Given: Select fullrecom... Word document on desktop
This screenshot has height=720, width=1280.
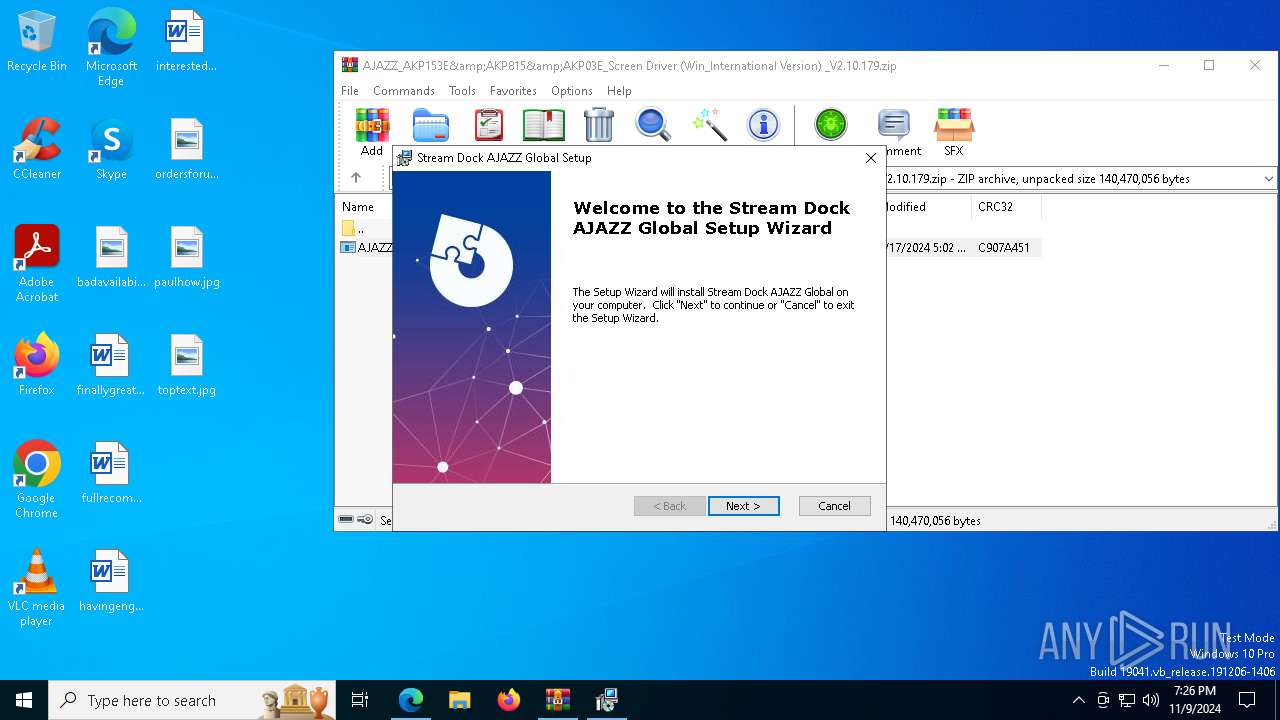Looking at the screenshot, I should tap(111, 473).
